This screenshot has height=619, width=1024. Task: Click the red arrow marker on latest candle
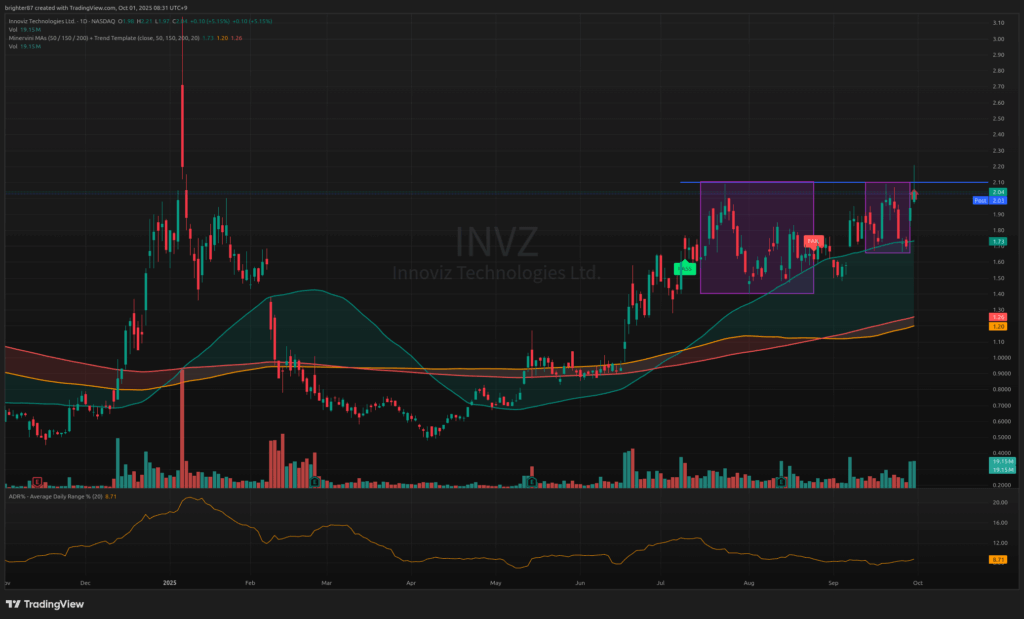[915, 193]
